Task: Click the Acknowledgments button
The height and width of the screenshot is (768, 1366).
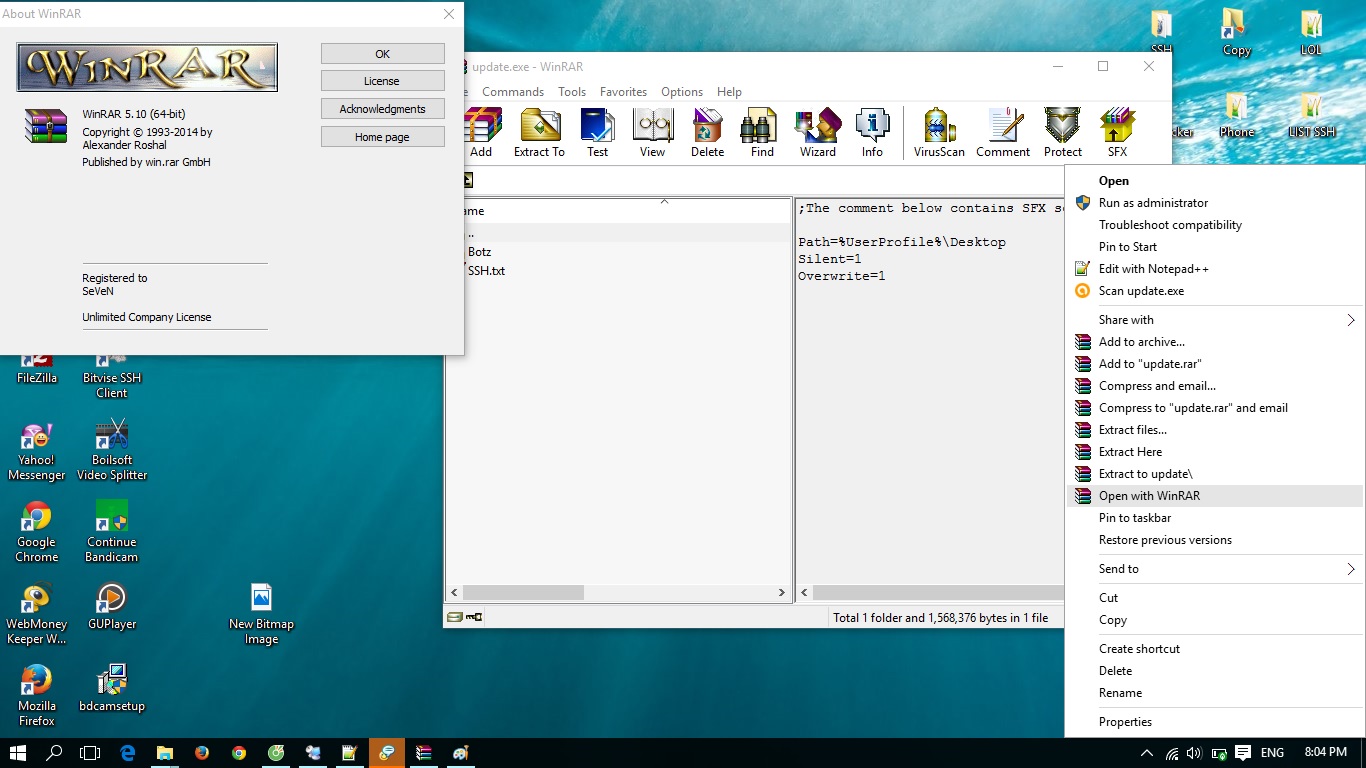Action: [382, 109]
